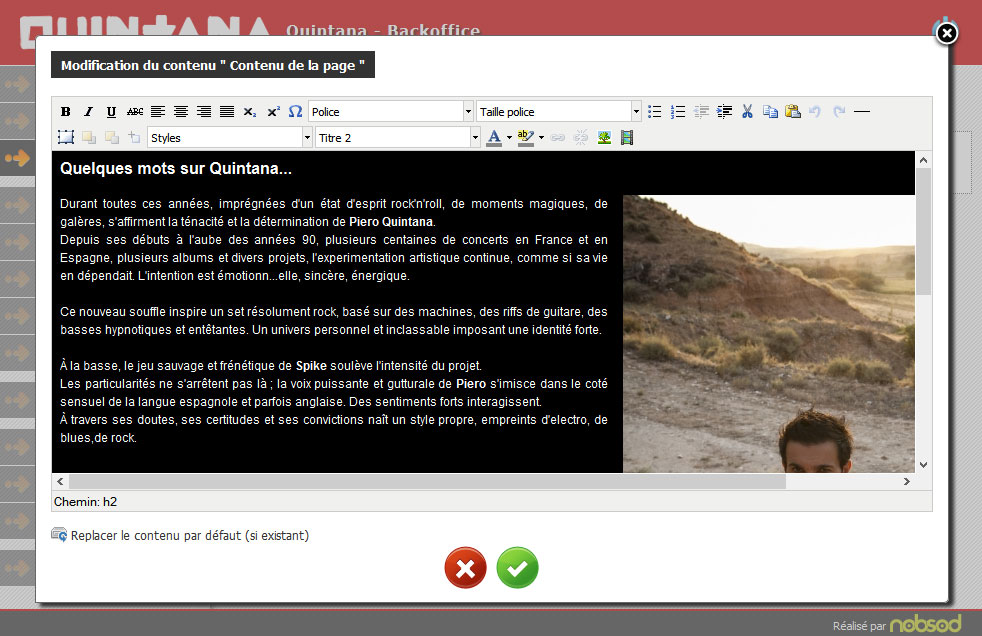Image resolution: width=982 pixels, height=636 pixels.
Task: Insert a bulleted list
Action: (654, 111)
